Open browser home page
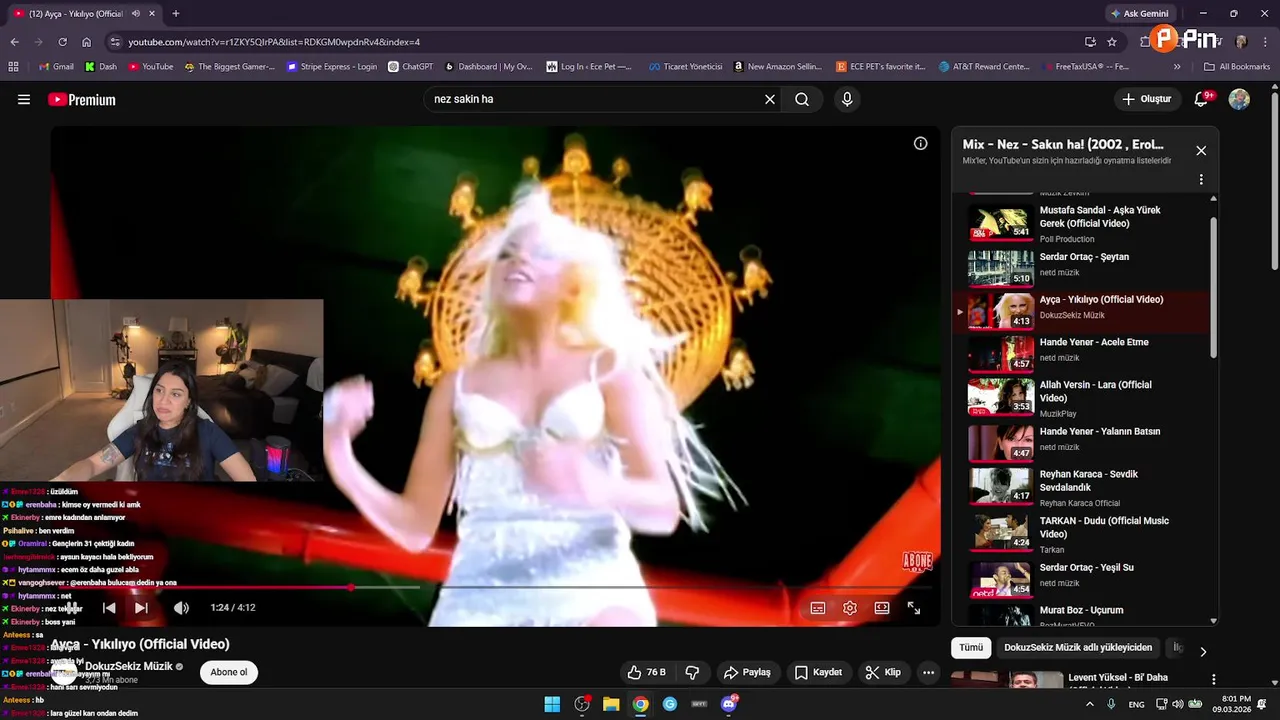 [x=87, y=42]
